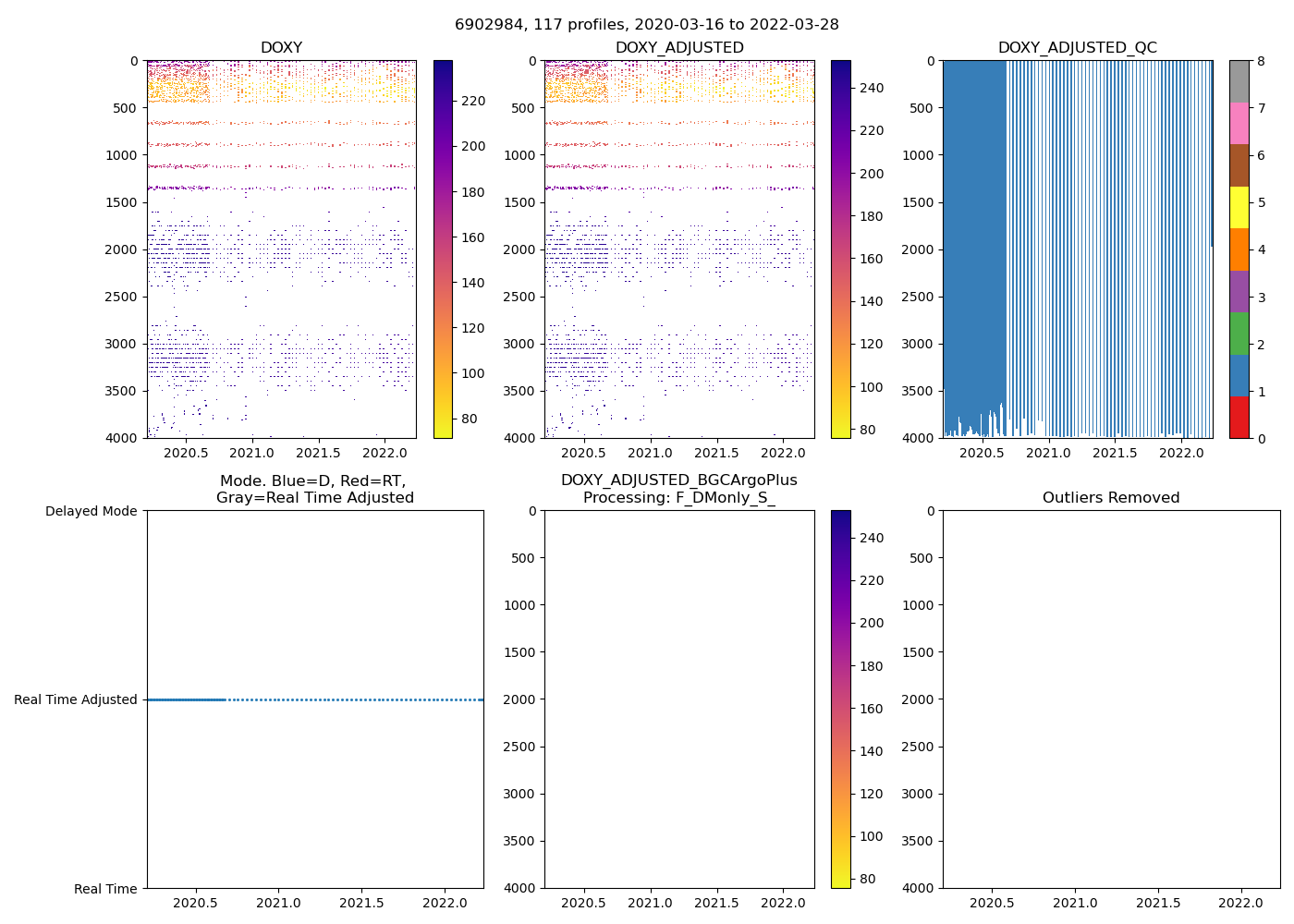Click the DOXY_ADJUSTED_QC plot title
Image resolution: width=1294 pixels, height=924 pixels.
pyautogui.click(x=1077, y=48)
